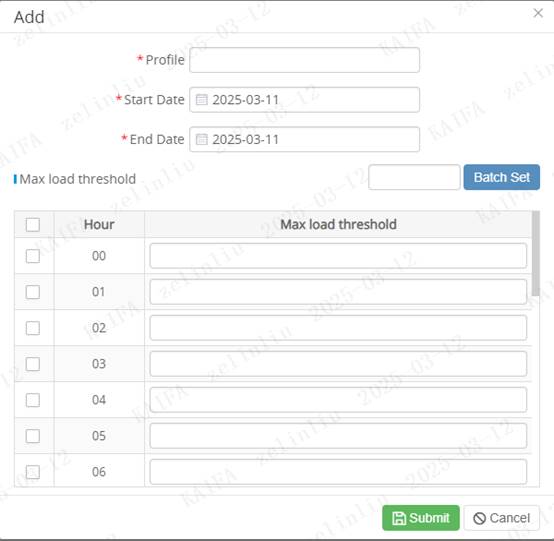The image size is (554, 541).
Task: Click the Batch Set button
Action: pyautogui.click(x=502, y=177)
